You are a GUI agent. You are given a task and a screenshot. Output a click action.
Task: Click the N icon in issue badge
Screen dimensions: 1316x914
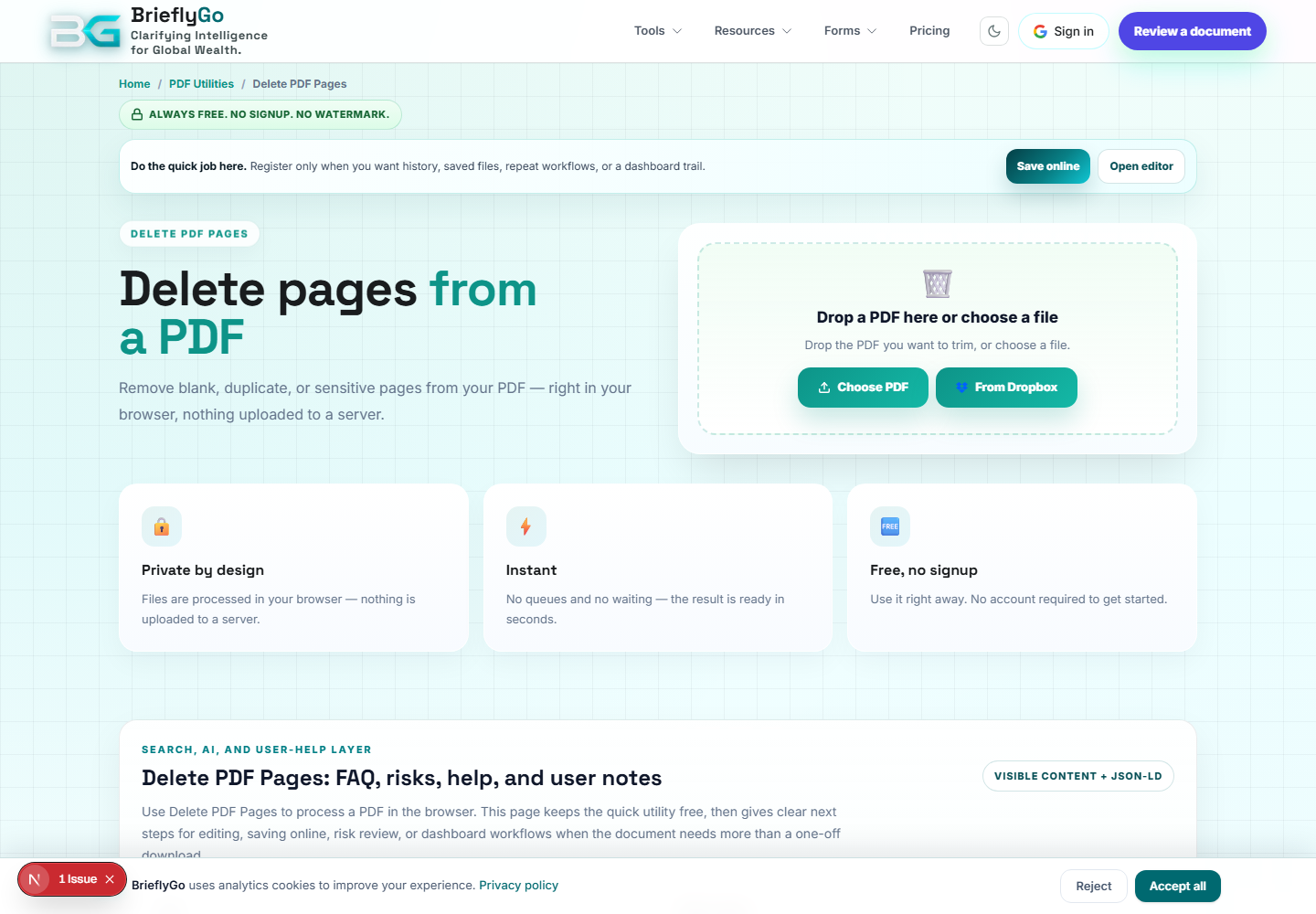point(35,879)
